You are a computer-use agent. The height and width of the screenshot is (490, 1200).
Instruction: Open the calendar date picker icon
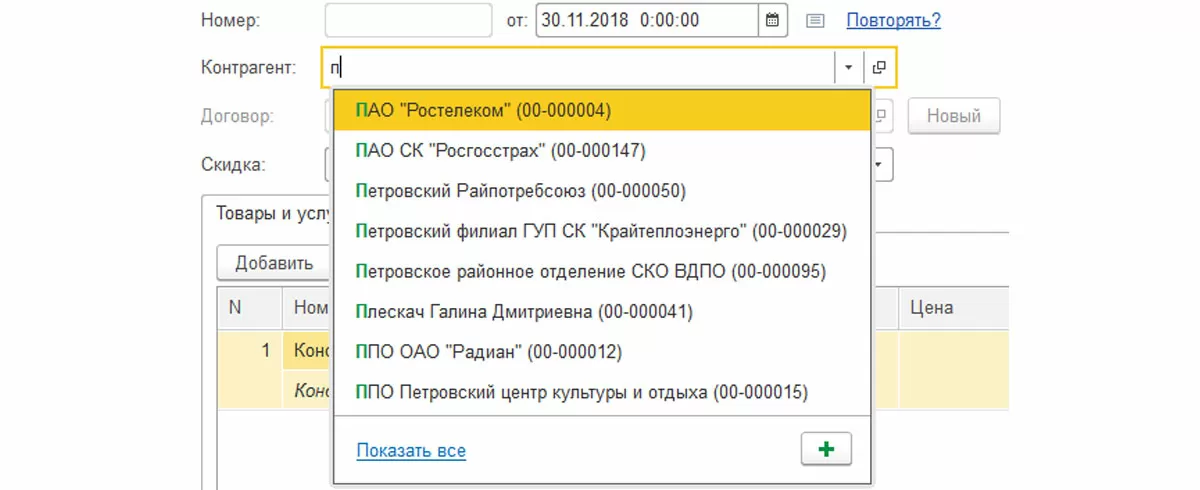[771, 20]
